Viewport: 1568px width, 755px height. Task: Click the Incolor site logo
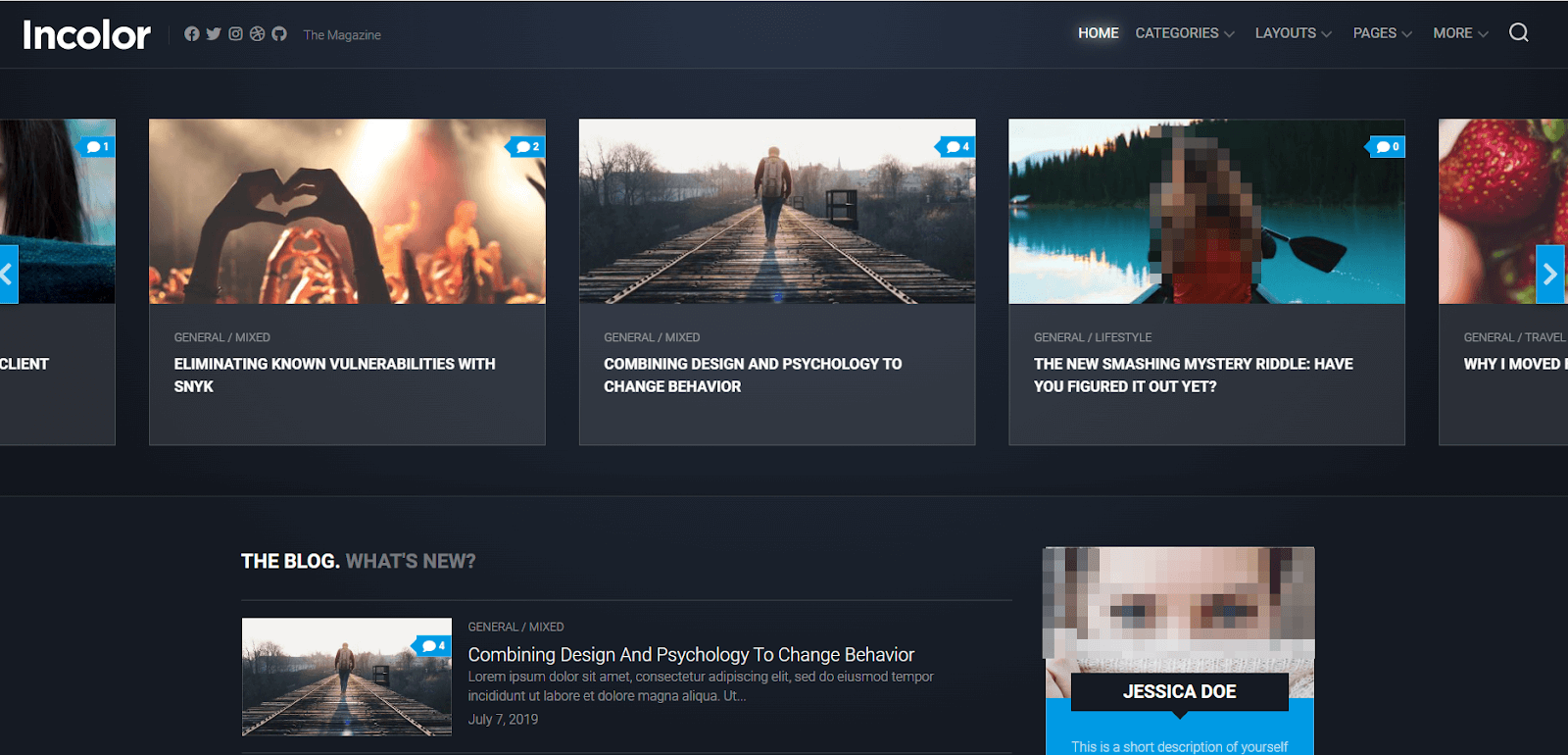[86, 35]
